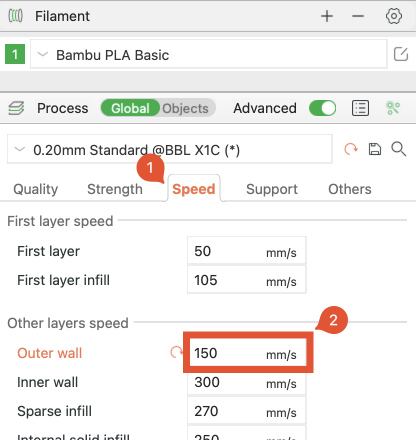416x440 pixels.
Task: Open filament settings gear icon
Action: (x=394, y=16)
